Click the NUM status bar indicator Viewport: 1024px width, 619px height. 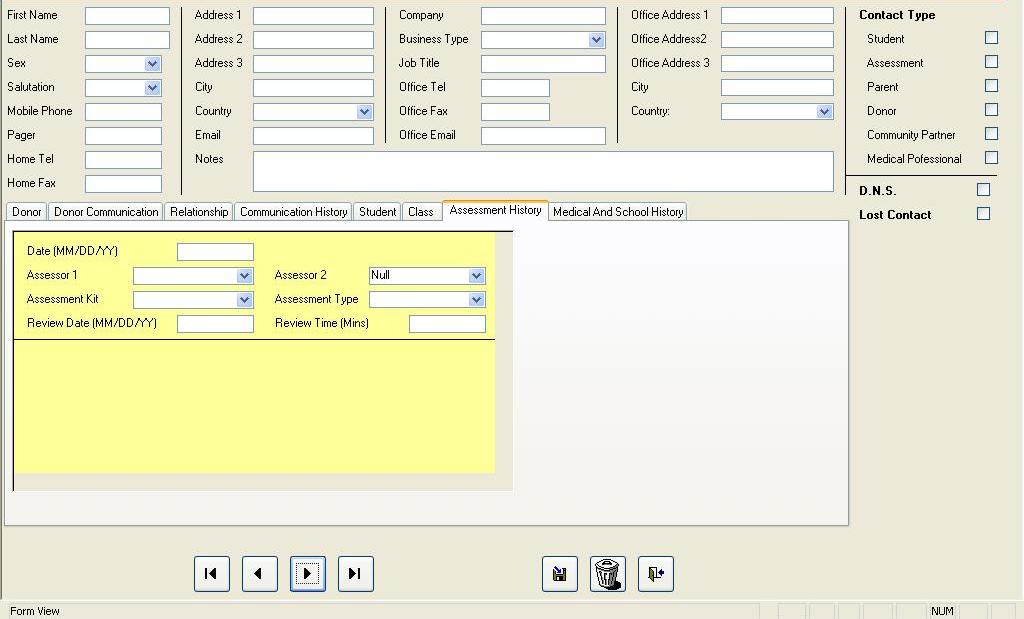(942, 611)
